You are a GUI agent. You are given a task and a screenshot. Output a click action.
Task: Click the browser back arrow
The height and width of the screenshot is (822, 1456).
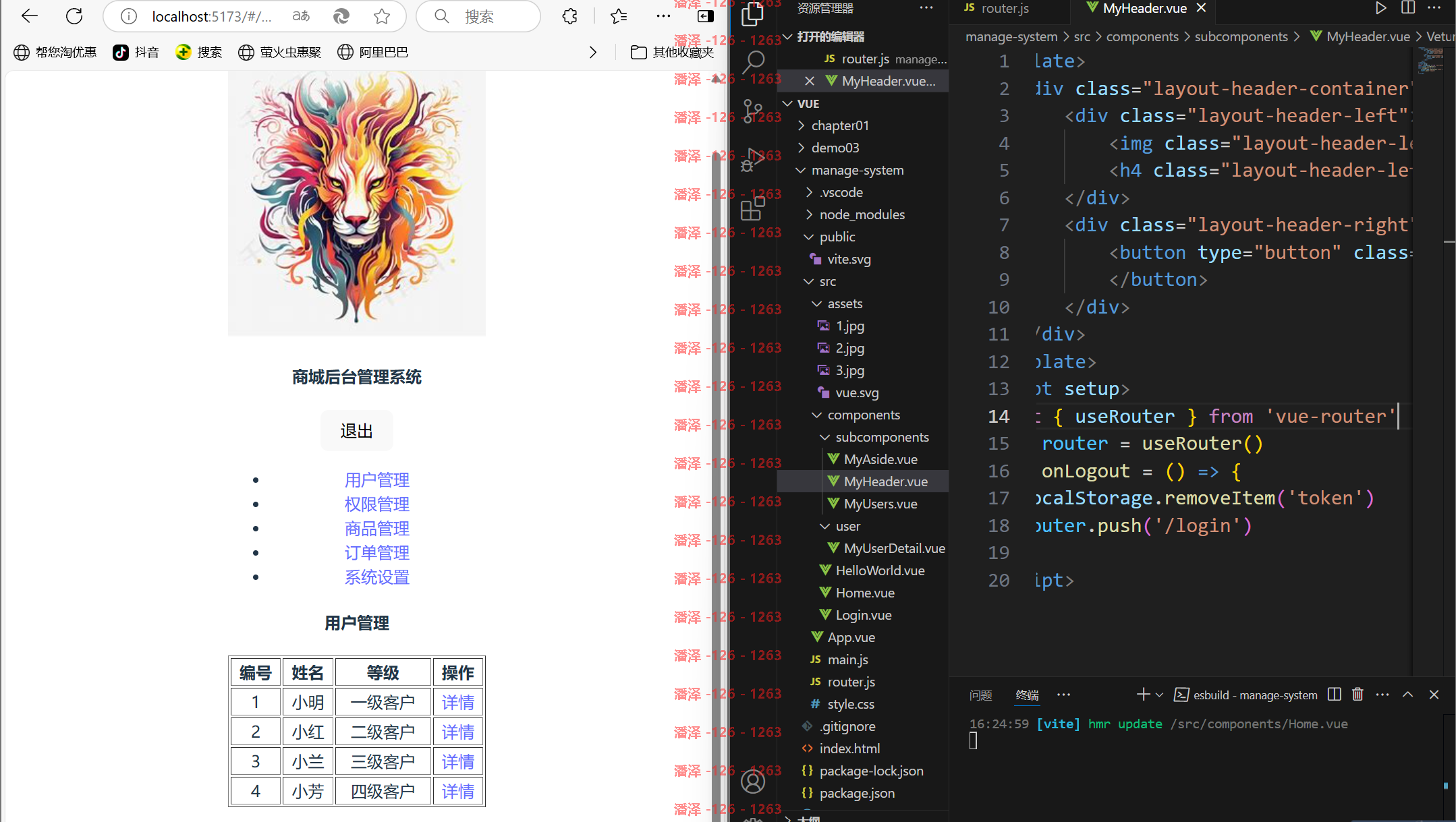click(29, 16)
